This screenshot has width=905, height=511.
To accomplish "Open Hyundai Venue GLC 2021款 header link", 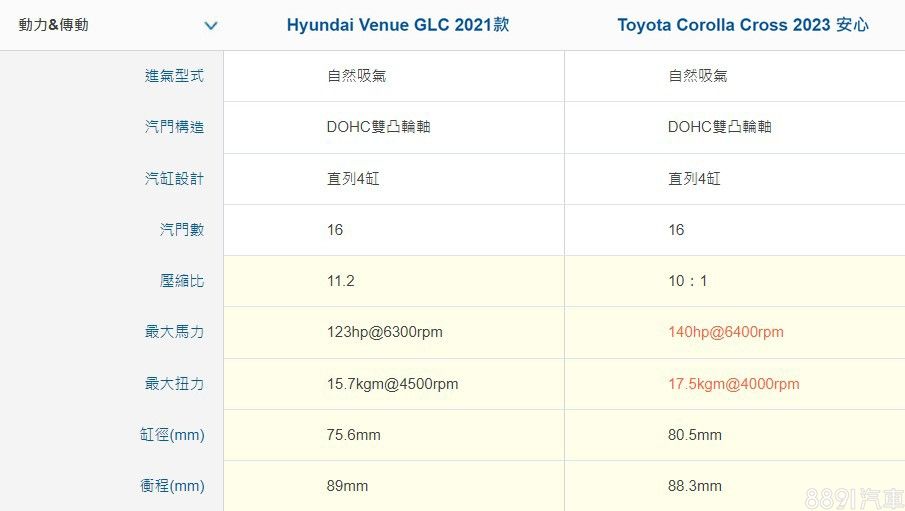I will click(x=397, y=25).
